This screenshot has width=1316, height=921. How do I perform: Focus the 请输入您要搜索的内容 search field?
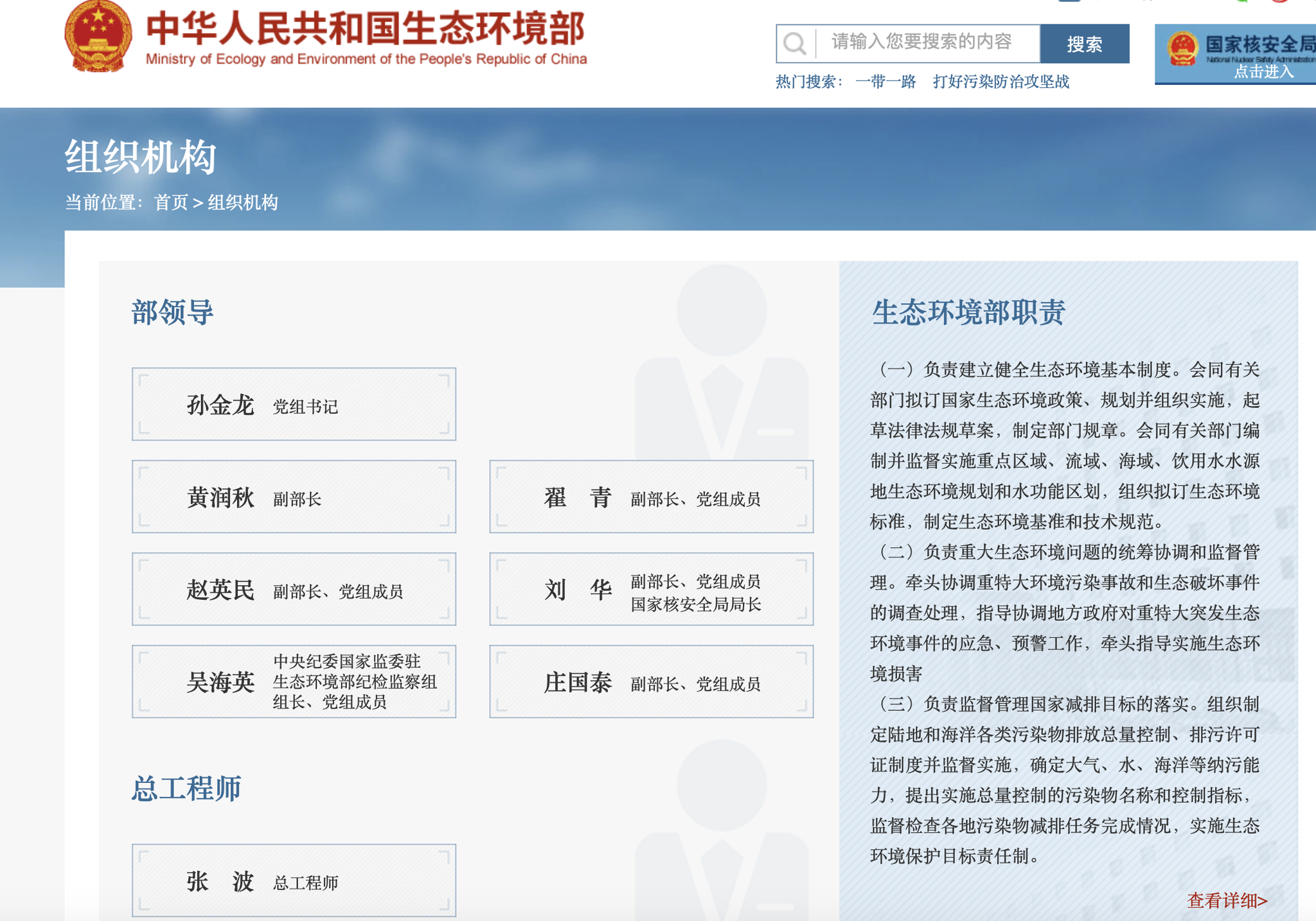(x=928, y=43)
